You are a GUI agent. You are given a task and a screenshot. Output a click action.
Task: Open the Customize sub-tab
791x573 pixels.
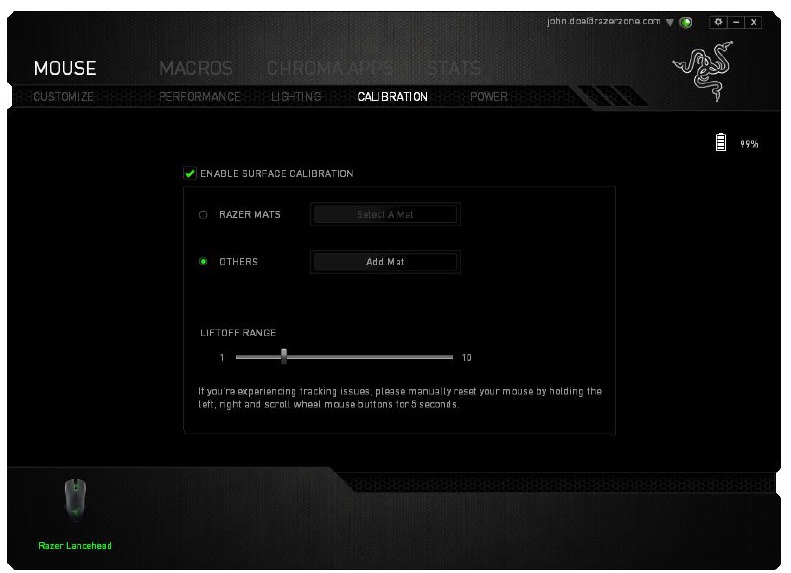pyautogui.click(x=64, y=97)
